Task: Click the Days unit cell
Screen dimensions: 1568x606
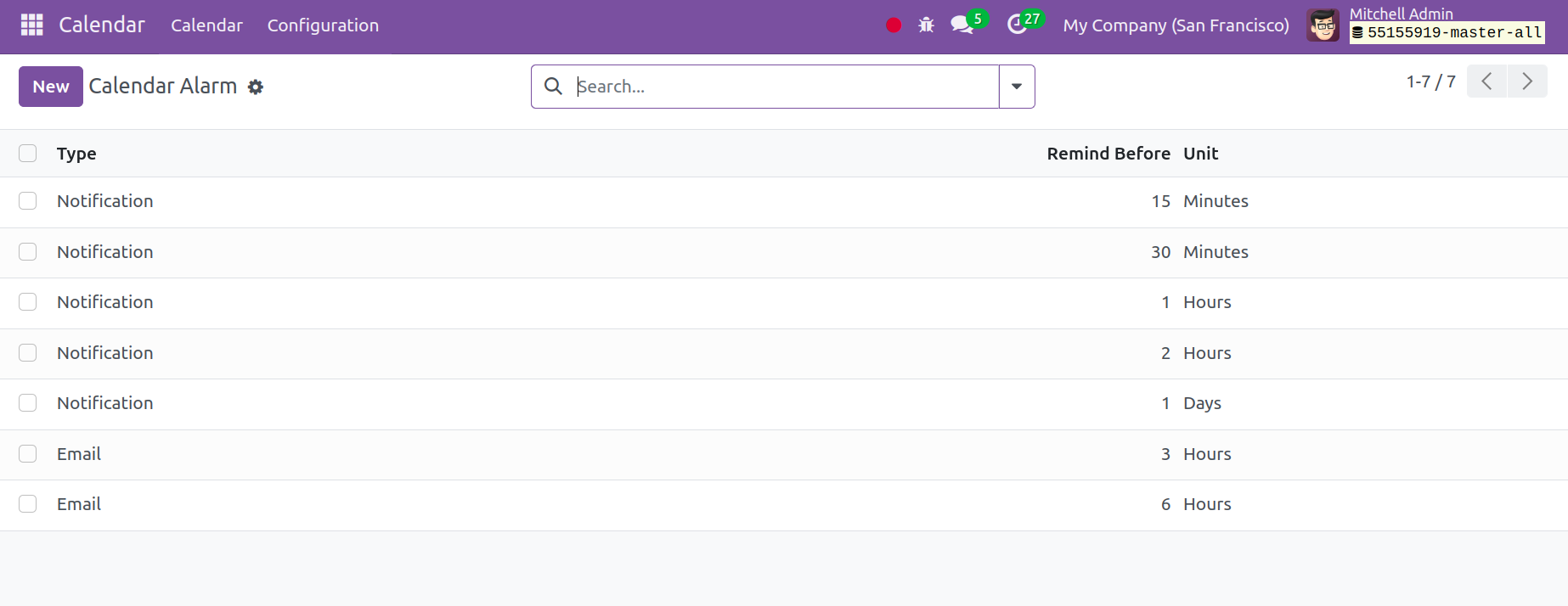Action: coord(1202,403)
